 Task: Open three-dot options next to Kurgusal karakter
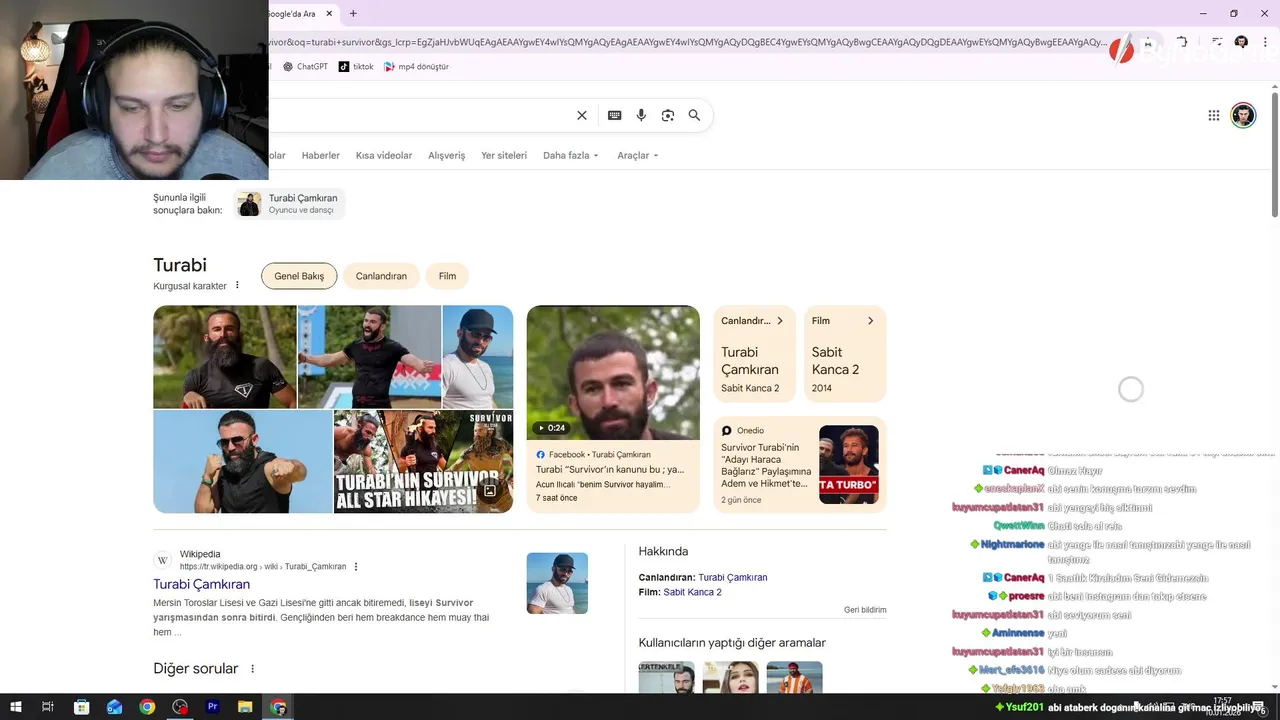[237, 286]
